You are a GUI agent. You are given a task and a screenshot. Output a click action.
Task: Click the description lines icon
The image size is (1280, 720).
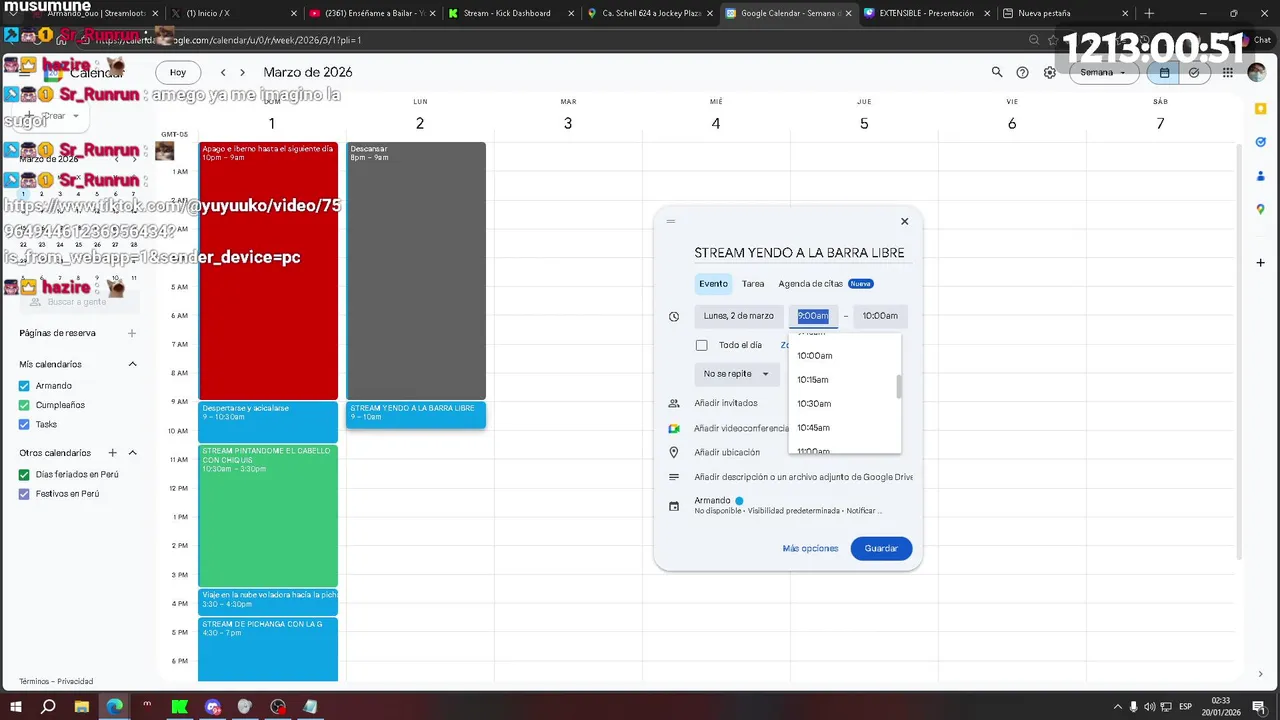point(674,477)
